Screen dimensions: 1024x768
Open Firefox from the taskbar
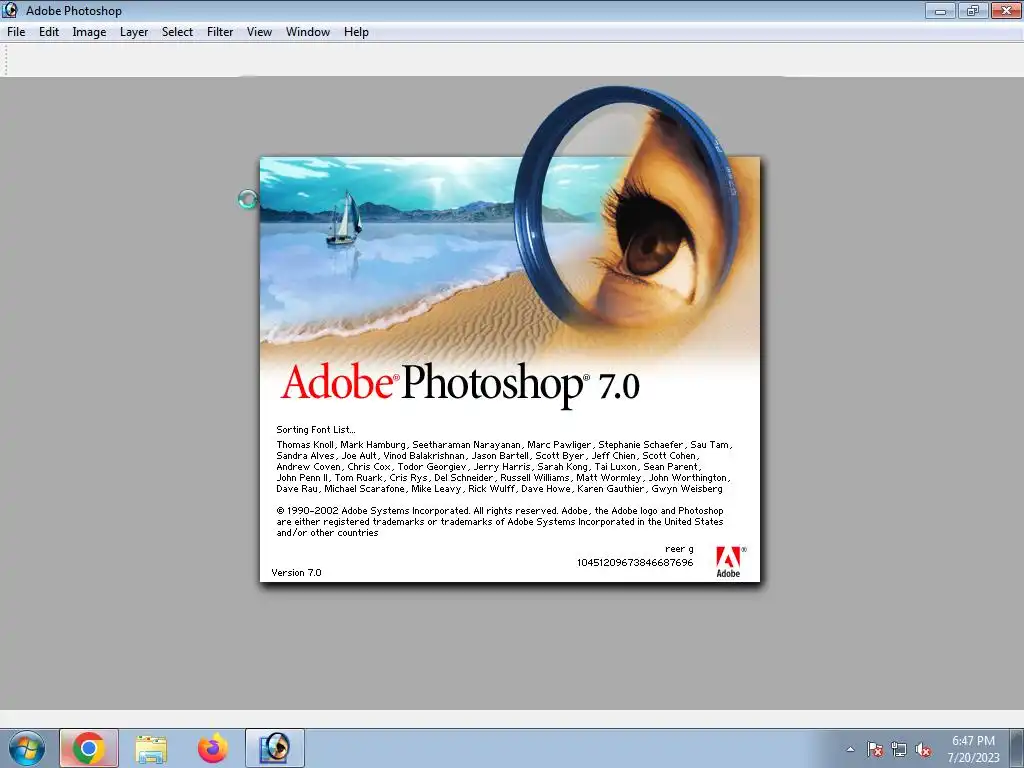pyautogui.click(x=213, y=748)
